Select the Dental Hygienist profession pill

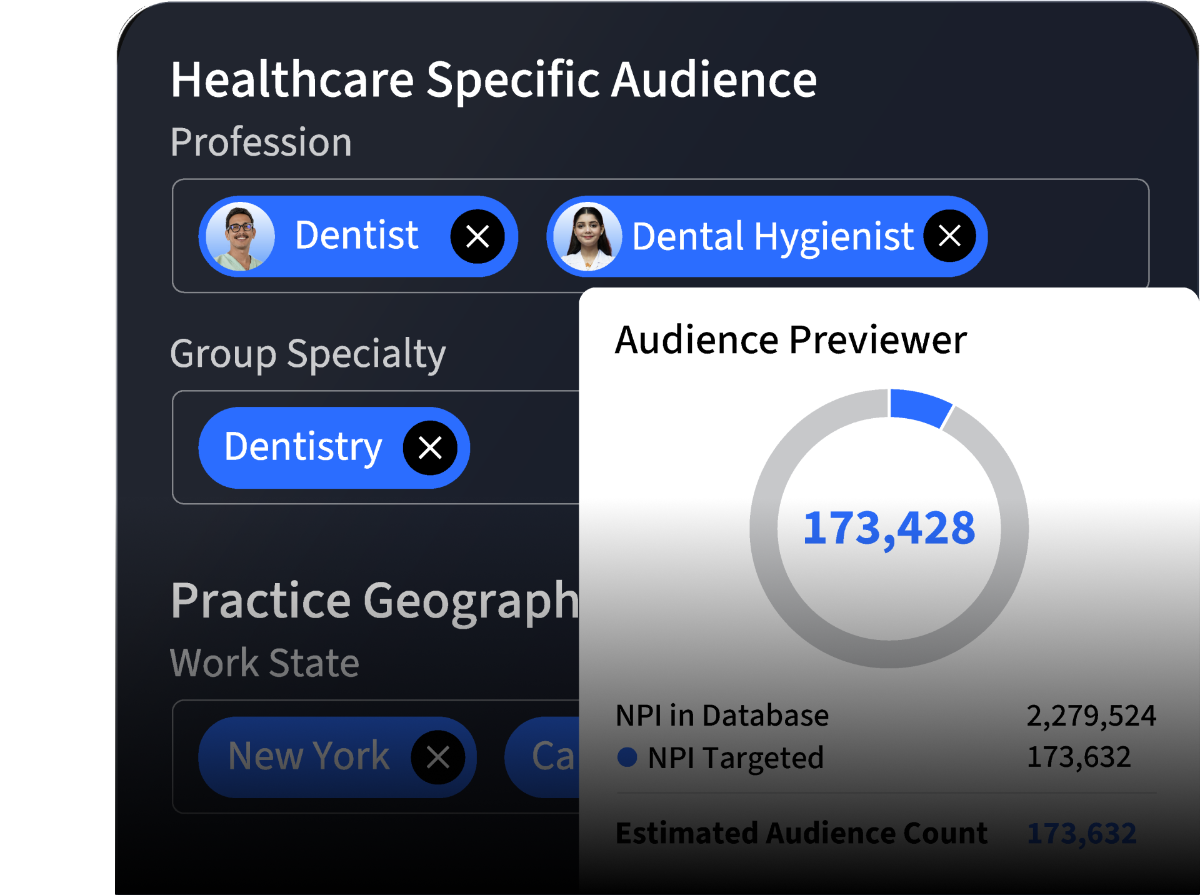coord(770,236)
